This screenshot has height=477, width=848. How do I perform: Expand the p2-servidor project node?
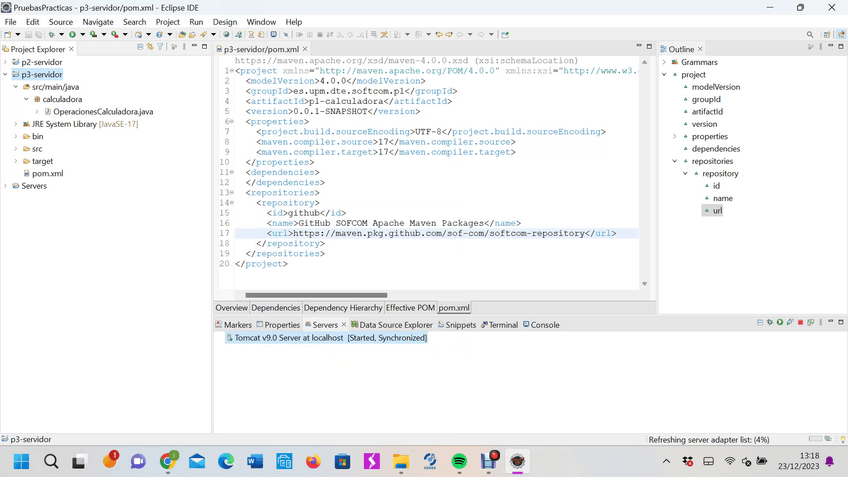click(x=5, y=62)
